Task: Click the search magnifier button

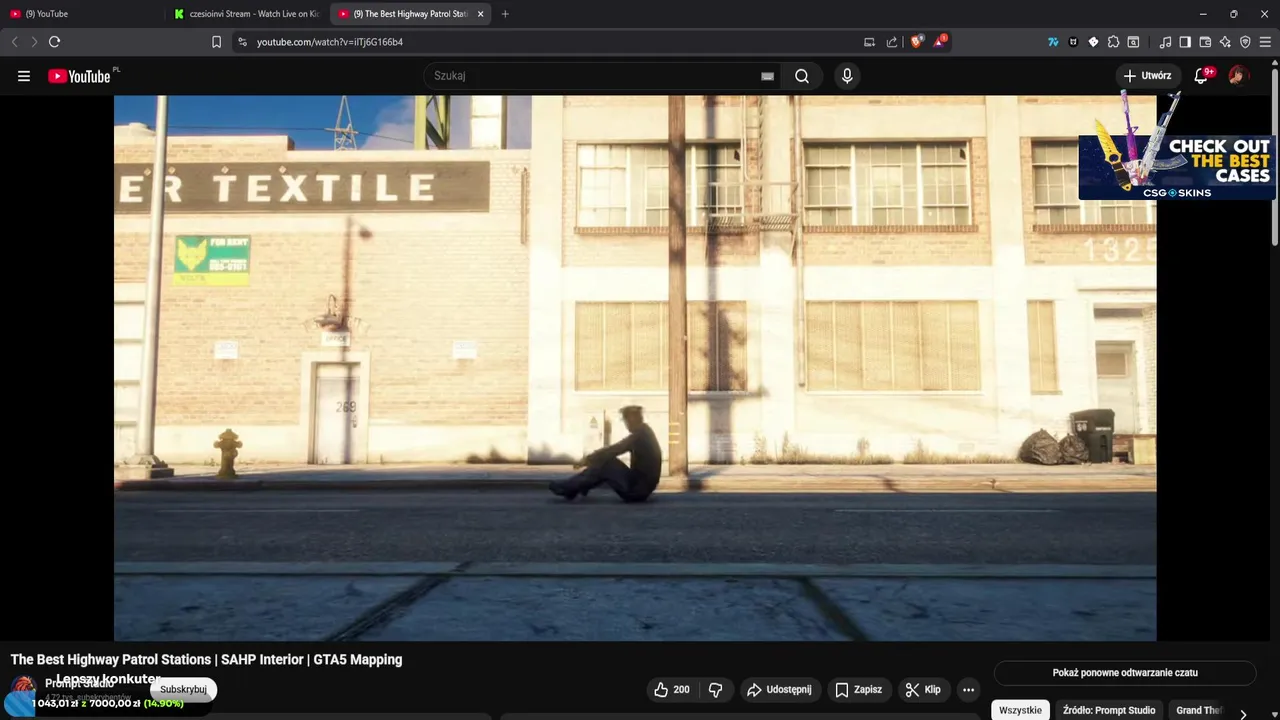Action: (802, 76)
